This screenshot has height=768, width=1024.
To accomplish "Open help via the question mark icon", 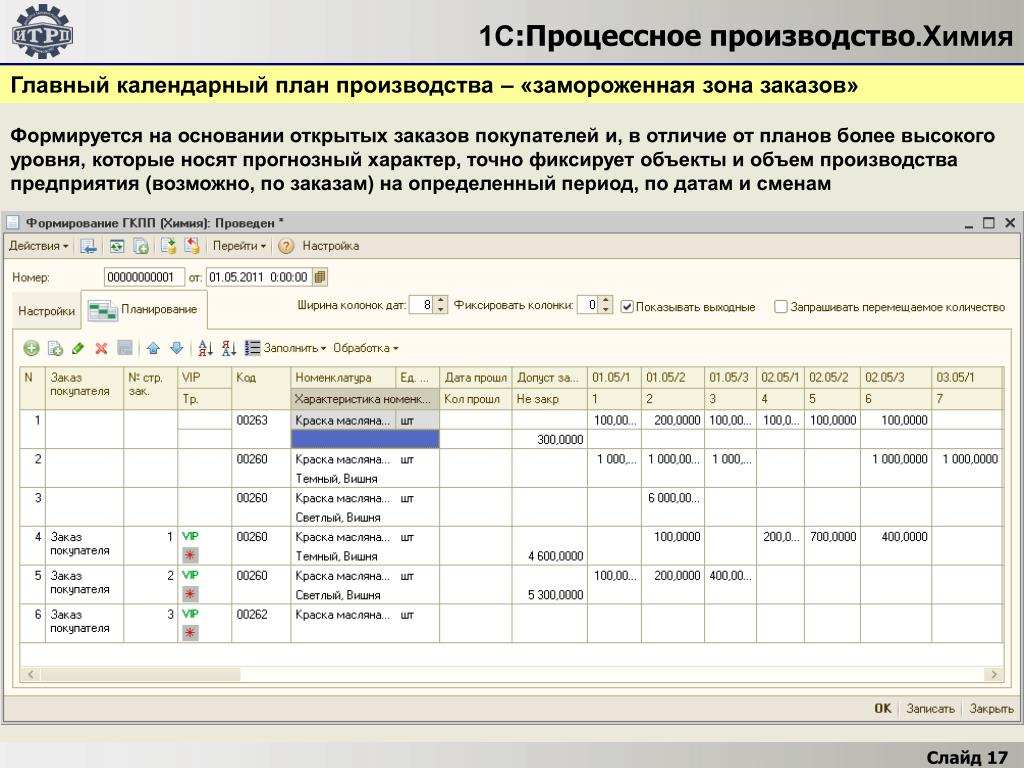I will point(285,246).
